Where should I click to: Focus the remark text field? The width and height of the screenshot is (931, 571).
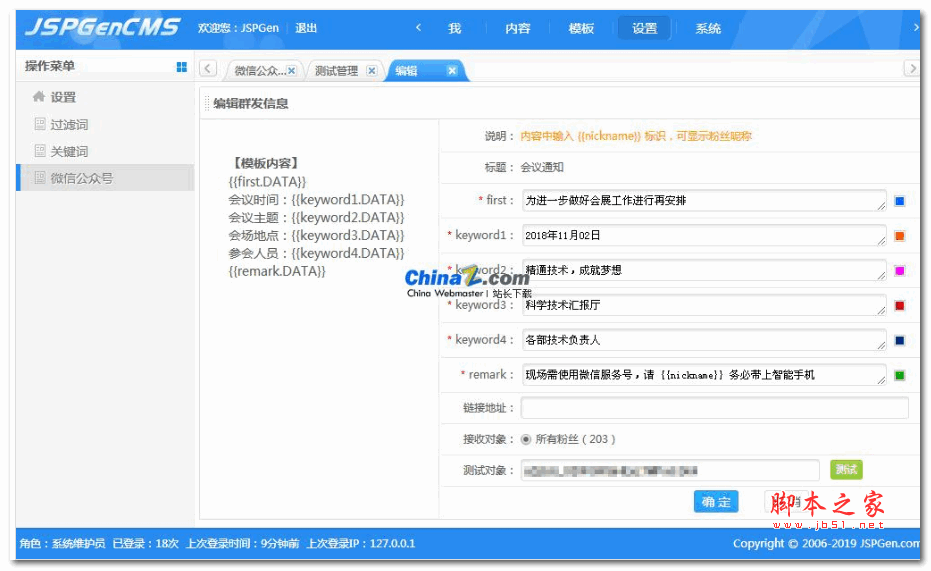(704, 375)
